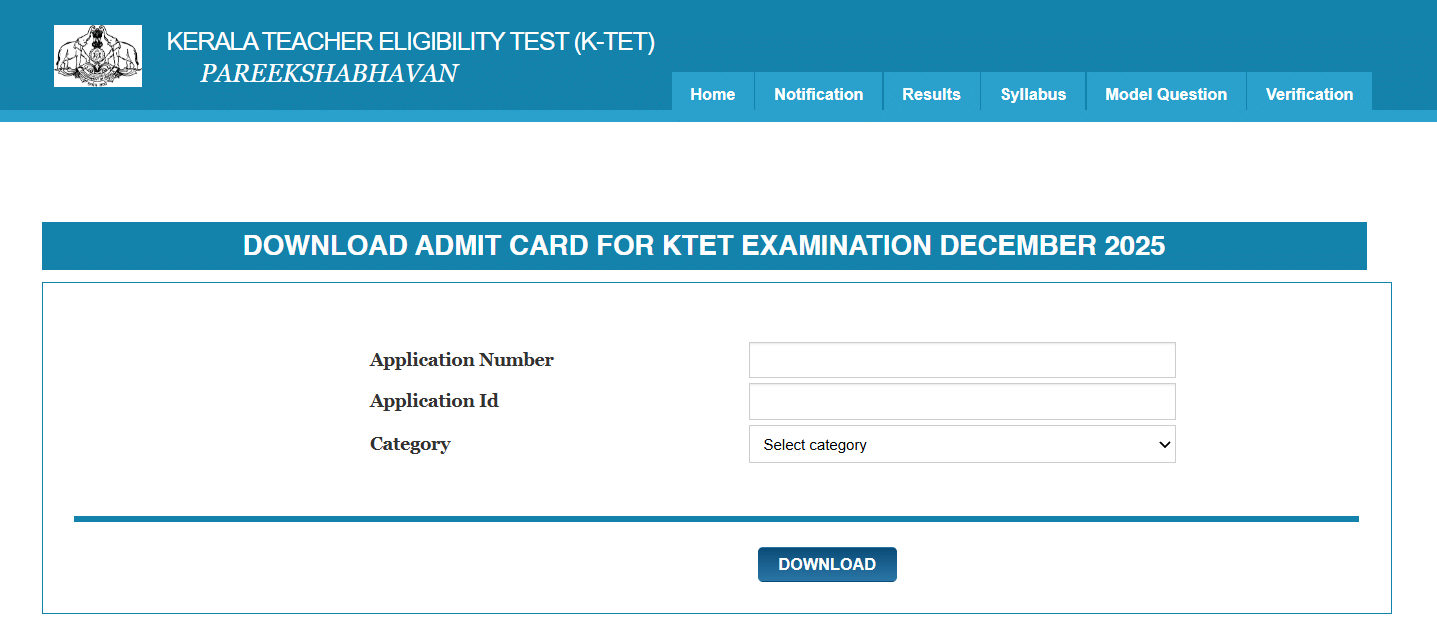Viewport: 1437px width, 625px height.
Task: Click the Application Id label
Action: coord(434,400)
